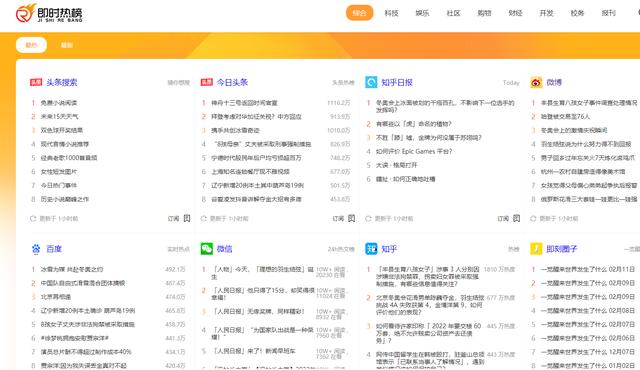Screen dimensions: 640x370
Task: Open 一觉醒来世界发生了什么 02月11日 entry
Action: pos(588,269)
